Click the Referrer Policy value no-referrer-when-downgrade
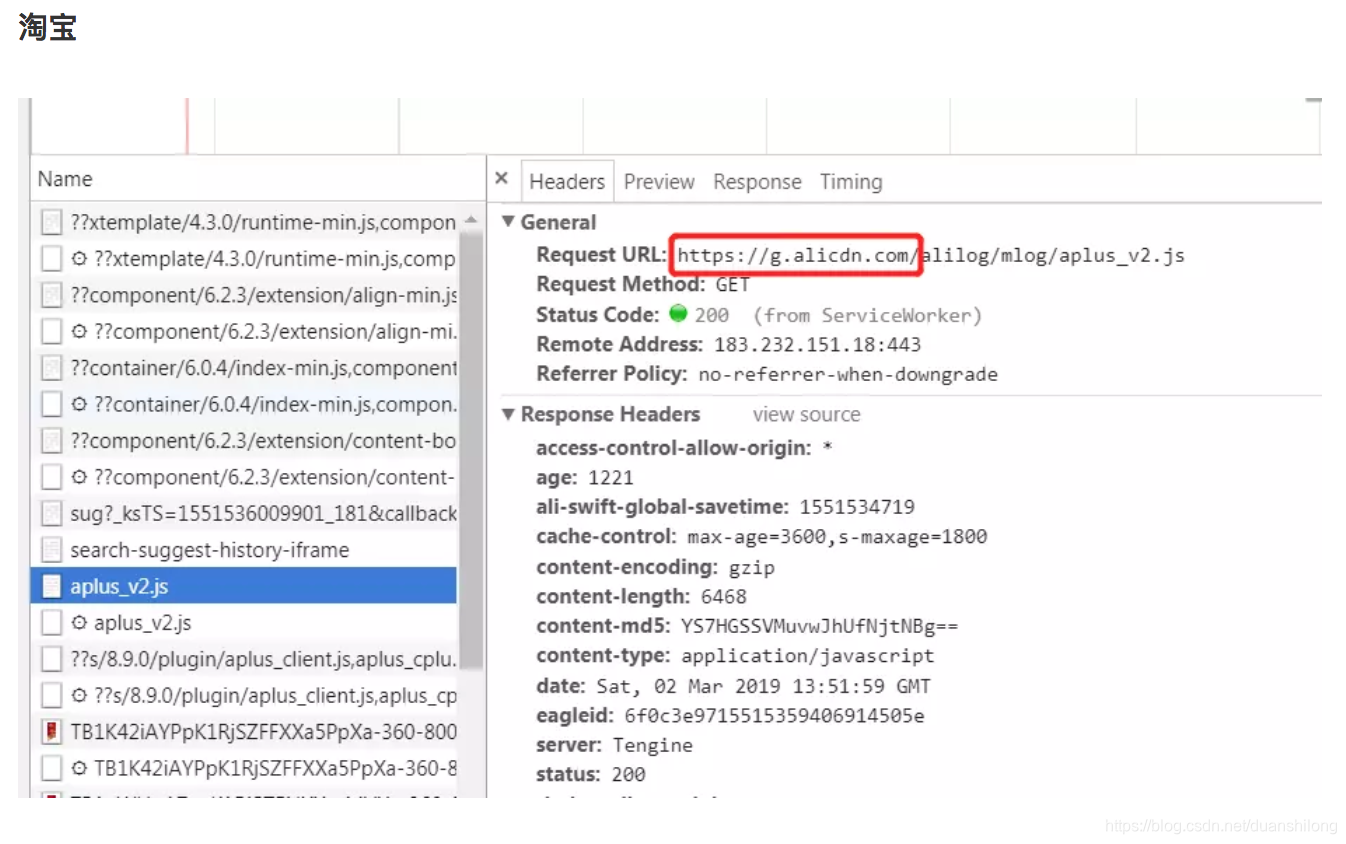This screenshot has height=844, width=1346. (x=848, y=375)
